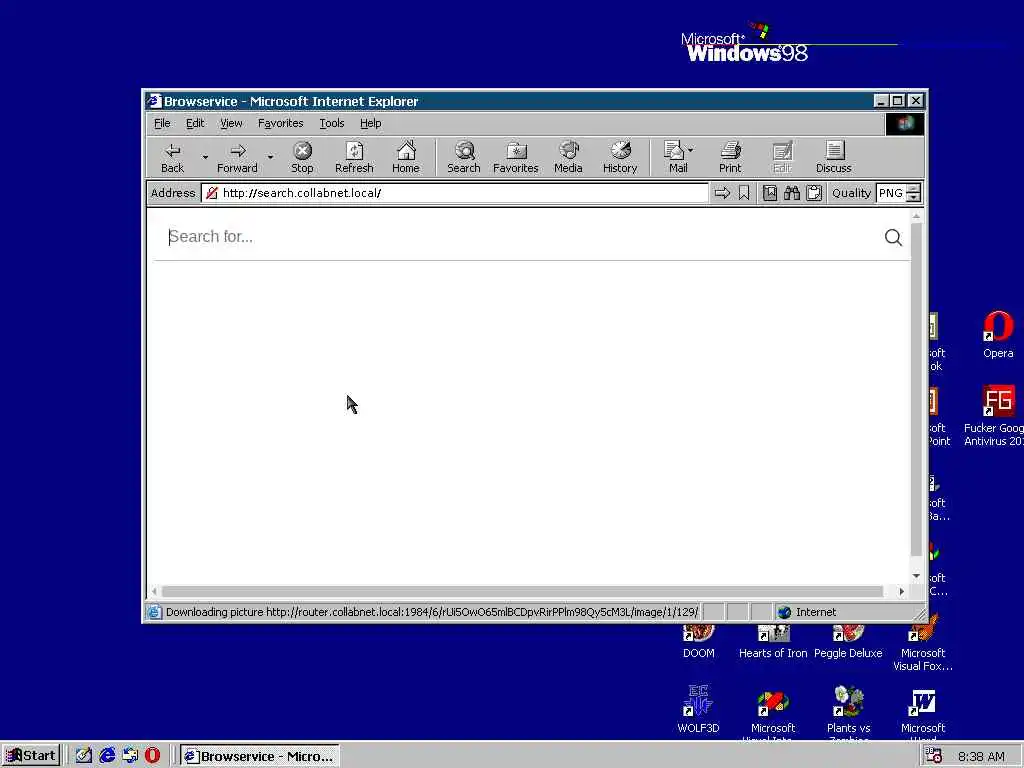
Task: Click the magnifier icon in the page search box
Action: click(893, 237)
